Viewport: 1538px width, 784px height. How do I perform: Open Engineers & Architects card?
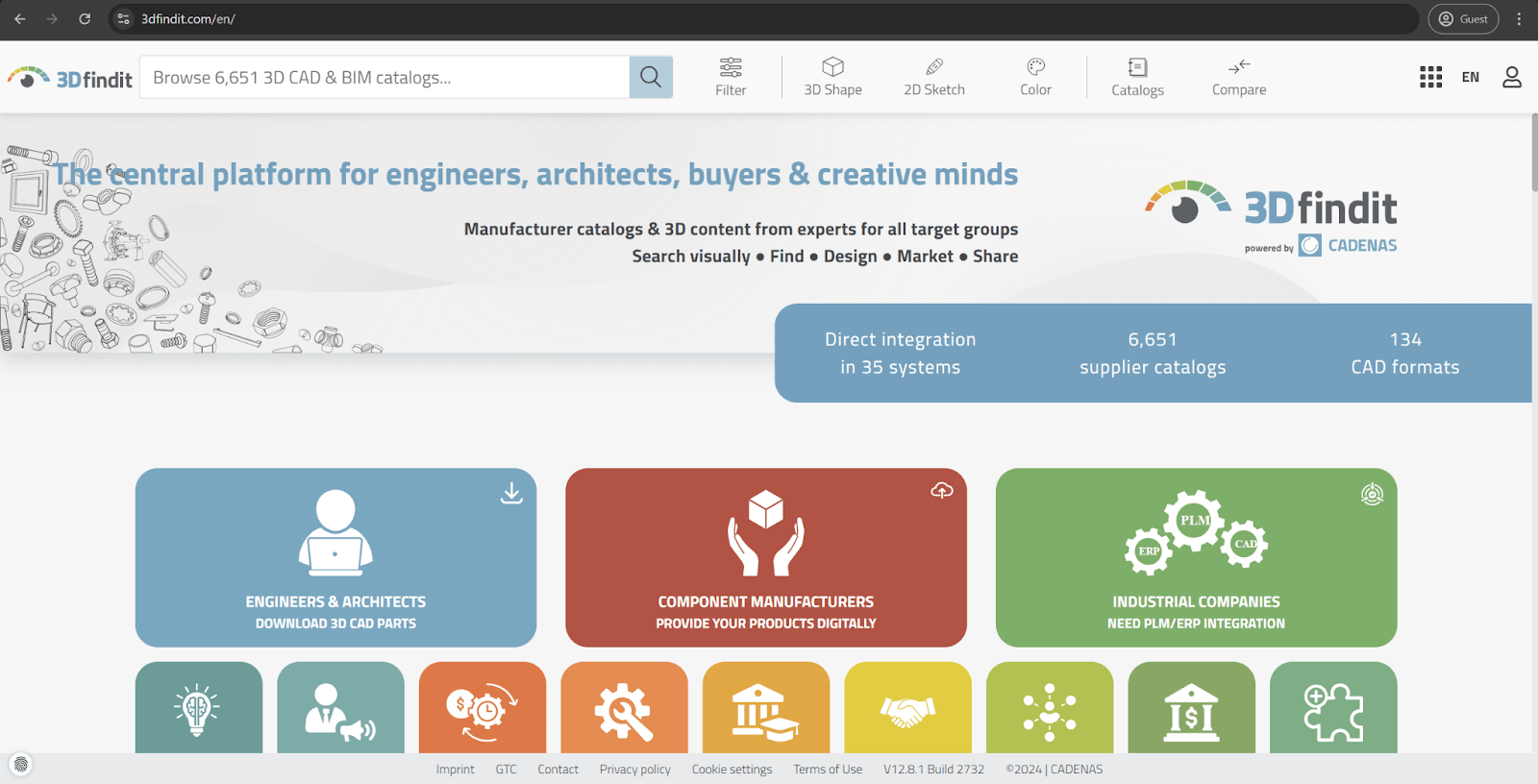(x=335, y=557)
